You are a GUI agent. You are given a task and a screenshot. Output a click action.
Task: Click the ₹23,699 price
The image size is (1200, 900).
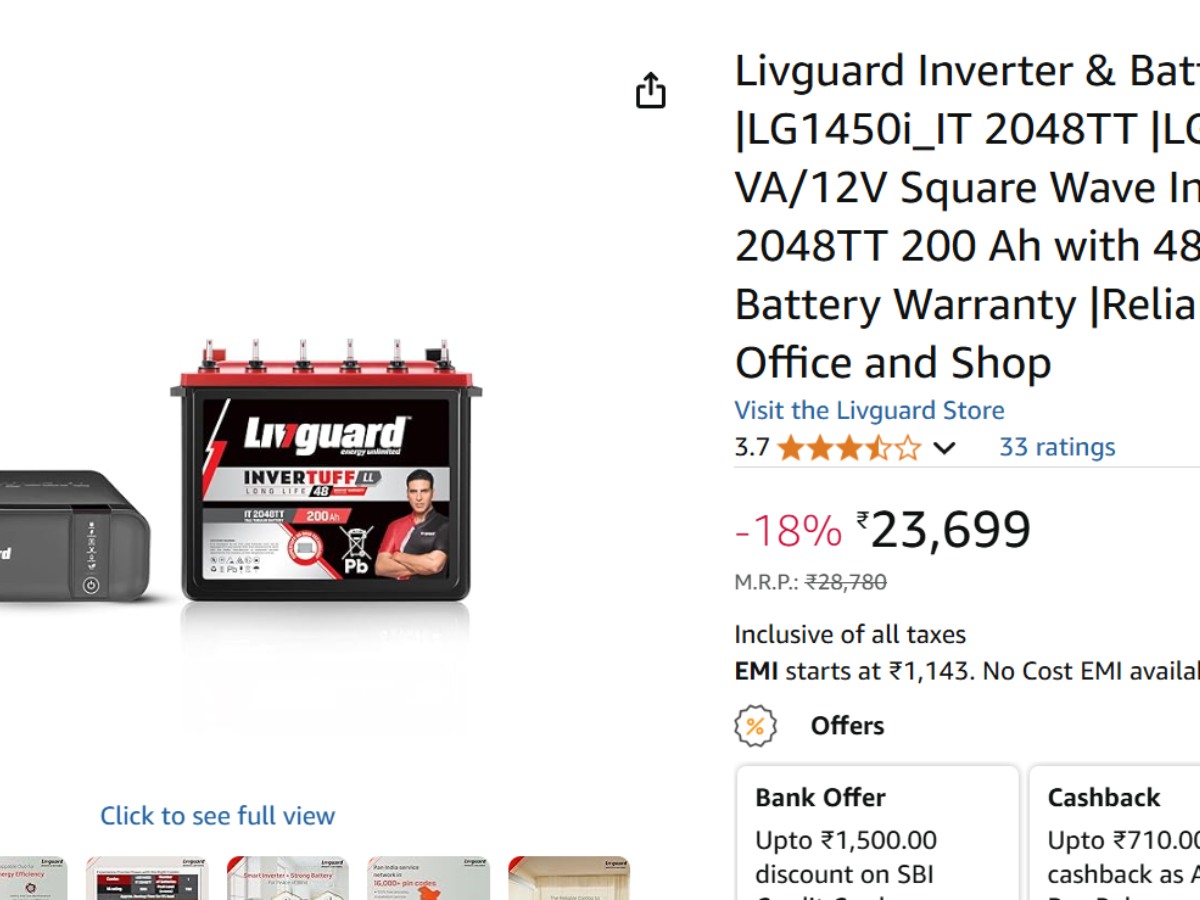(x=943, y=530)
